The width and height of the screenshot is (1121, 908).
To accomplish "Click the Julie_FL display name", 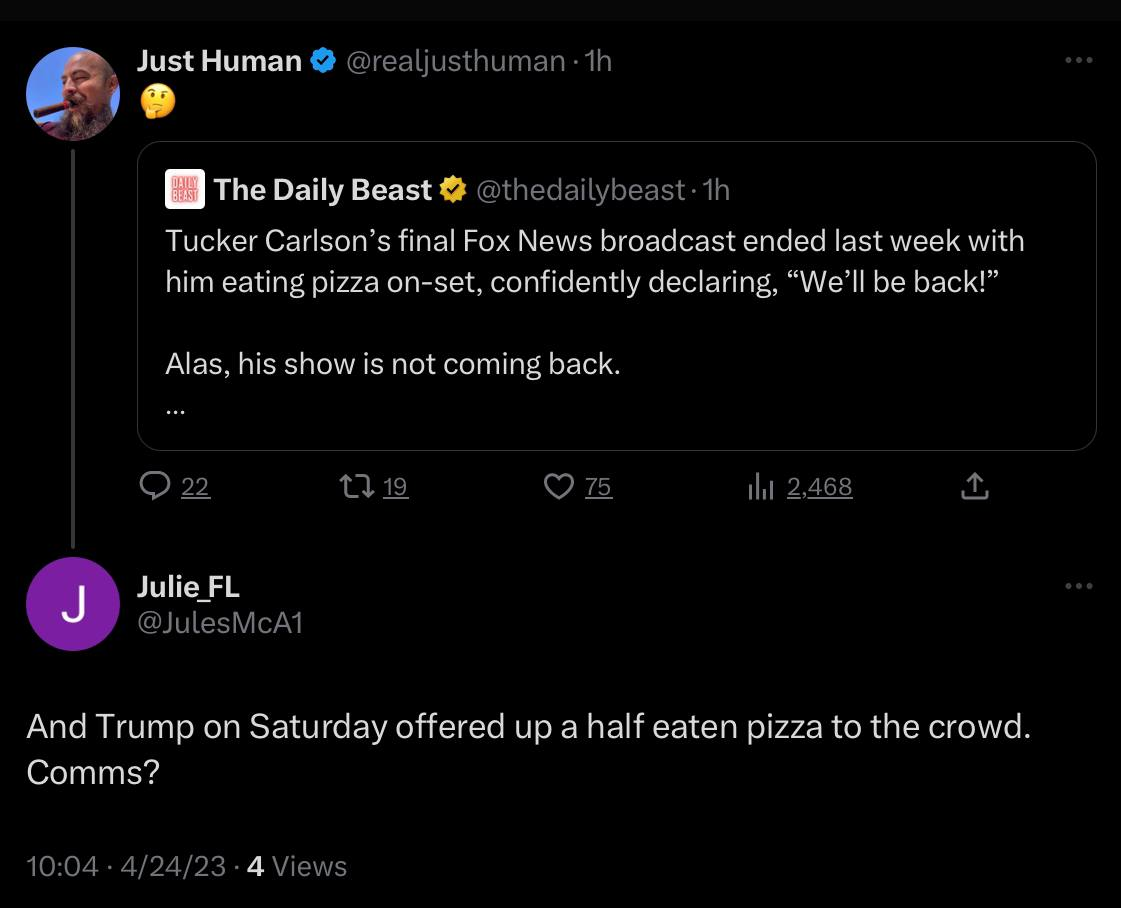I will tap(187, 587).
